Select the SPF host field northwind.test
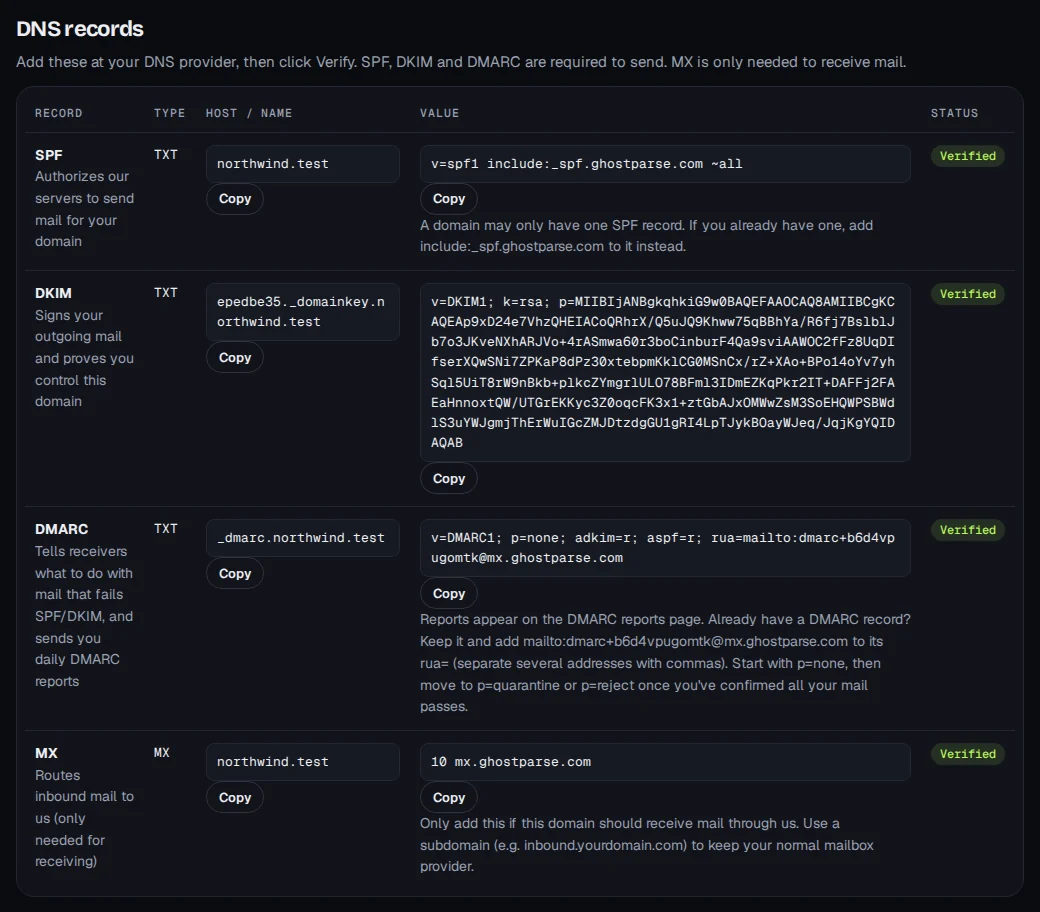1040x912 pixels. [x=303, y=164]
